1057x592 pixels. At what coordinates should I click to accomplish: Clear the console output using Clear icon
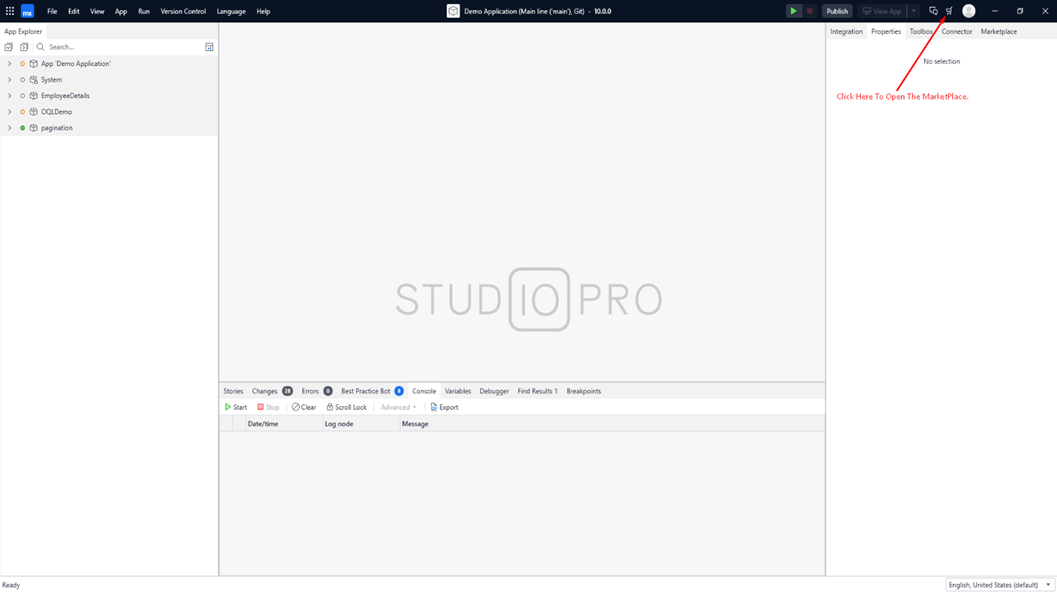click(x=304, y=407)
